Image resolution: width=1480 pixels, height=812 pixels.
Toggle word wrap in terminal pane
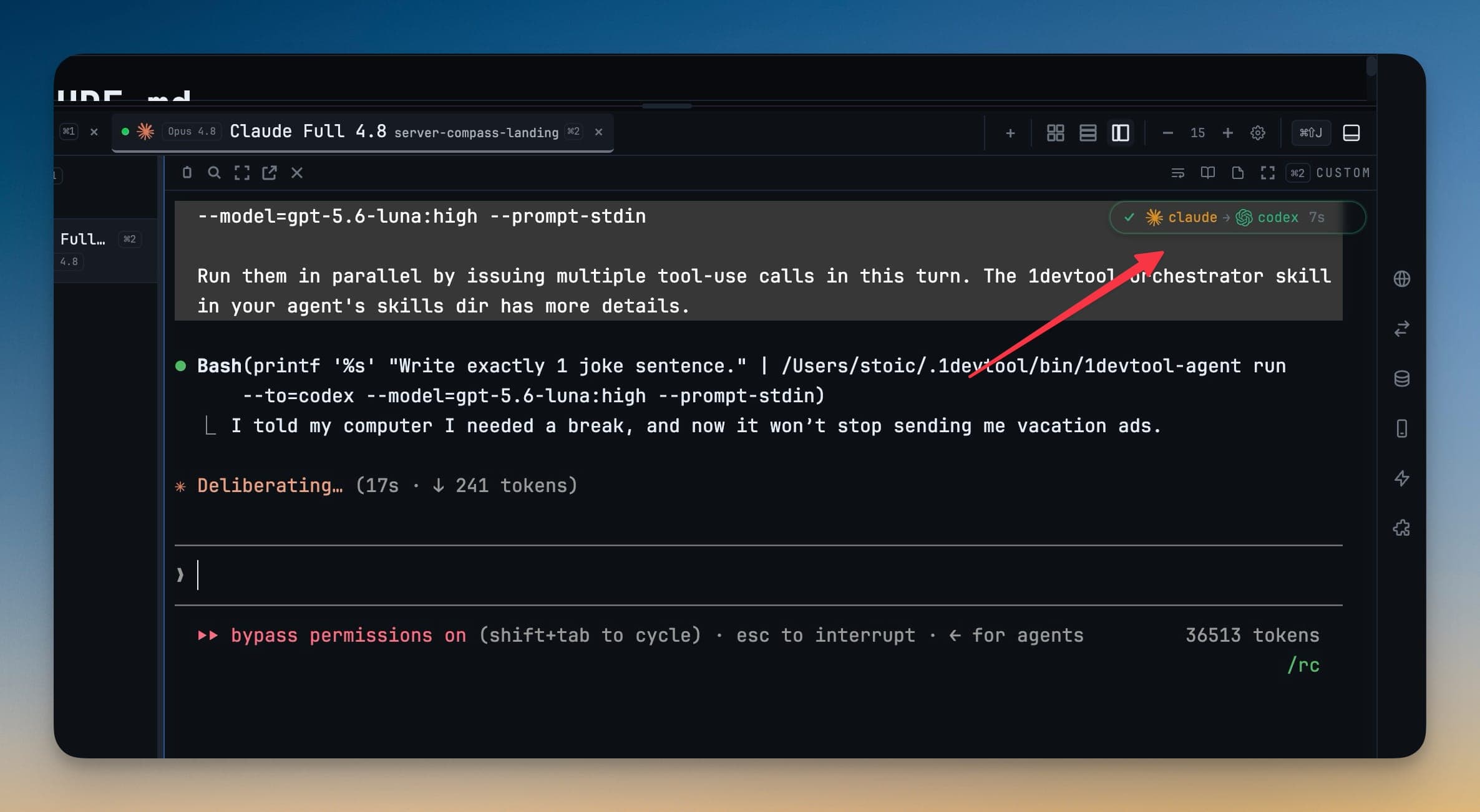click(x=1177, y=173)
